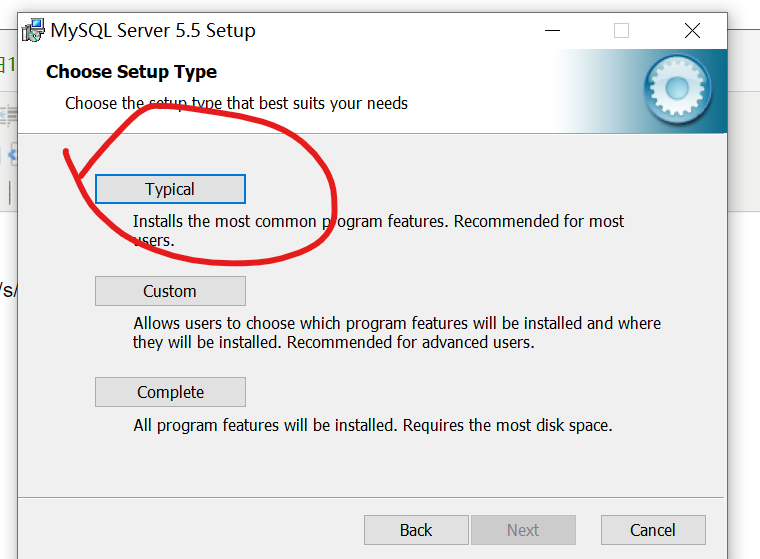Click the description text under Typical
This screenshot has width=760, height=559.
(x=378, y=221)
